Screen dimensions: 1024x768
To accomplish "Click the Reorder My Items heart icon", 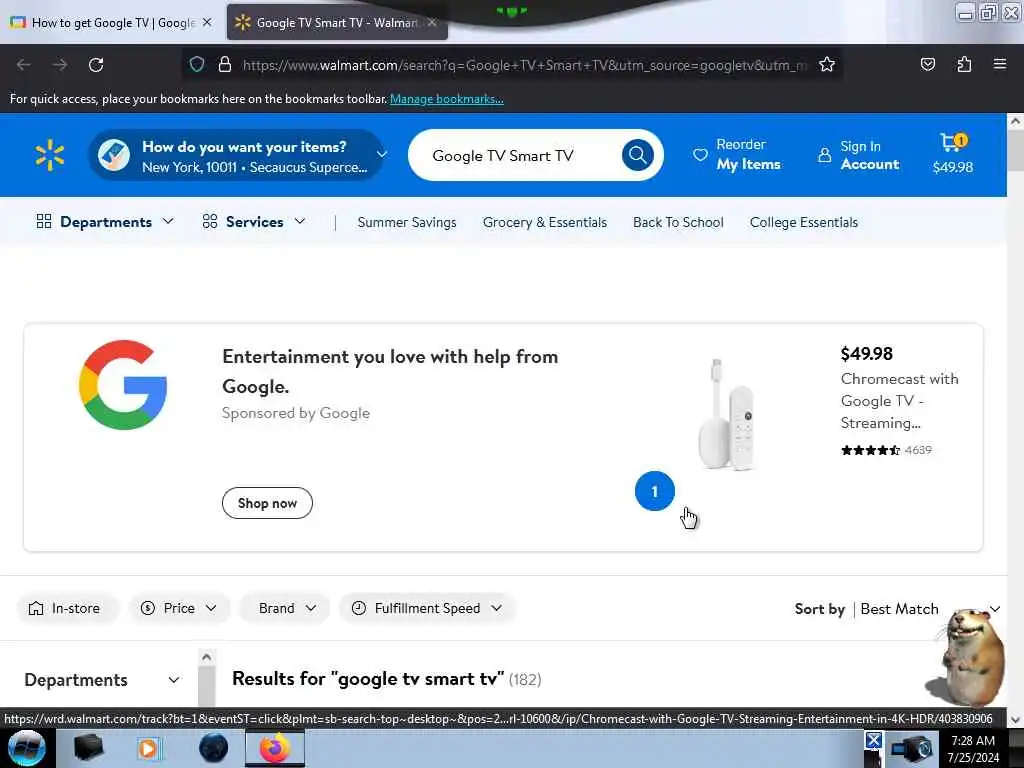I will (700, 155).
